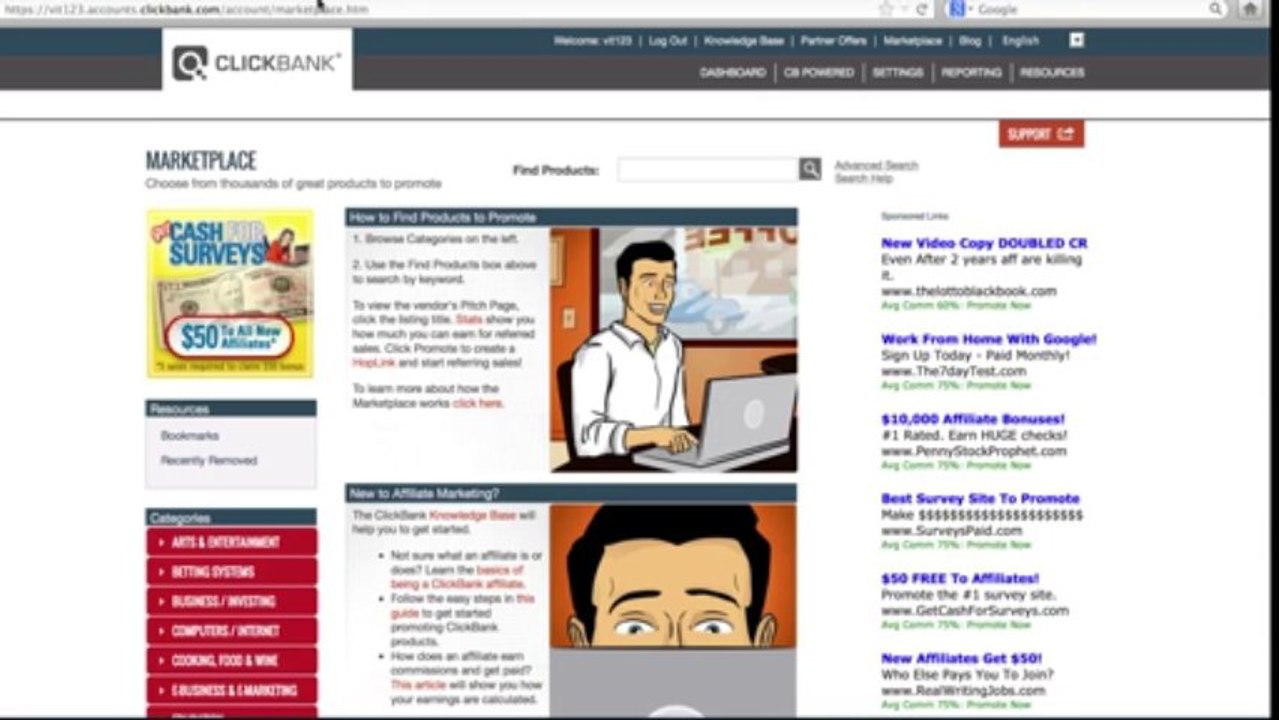Click www.thelottoblackbook.com text
This screenshot has height=720, width=1279.
[969, 291]
